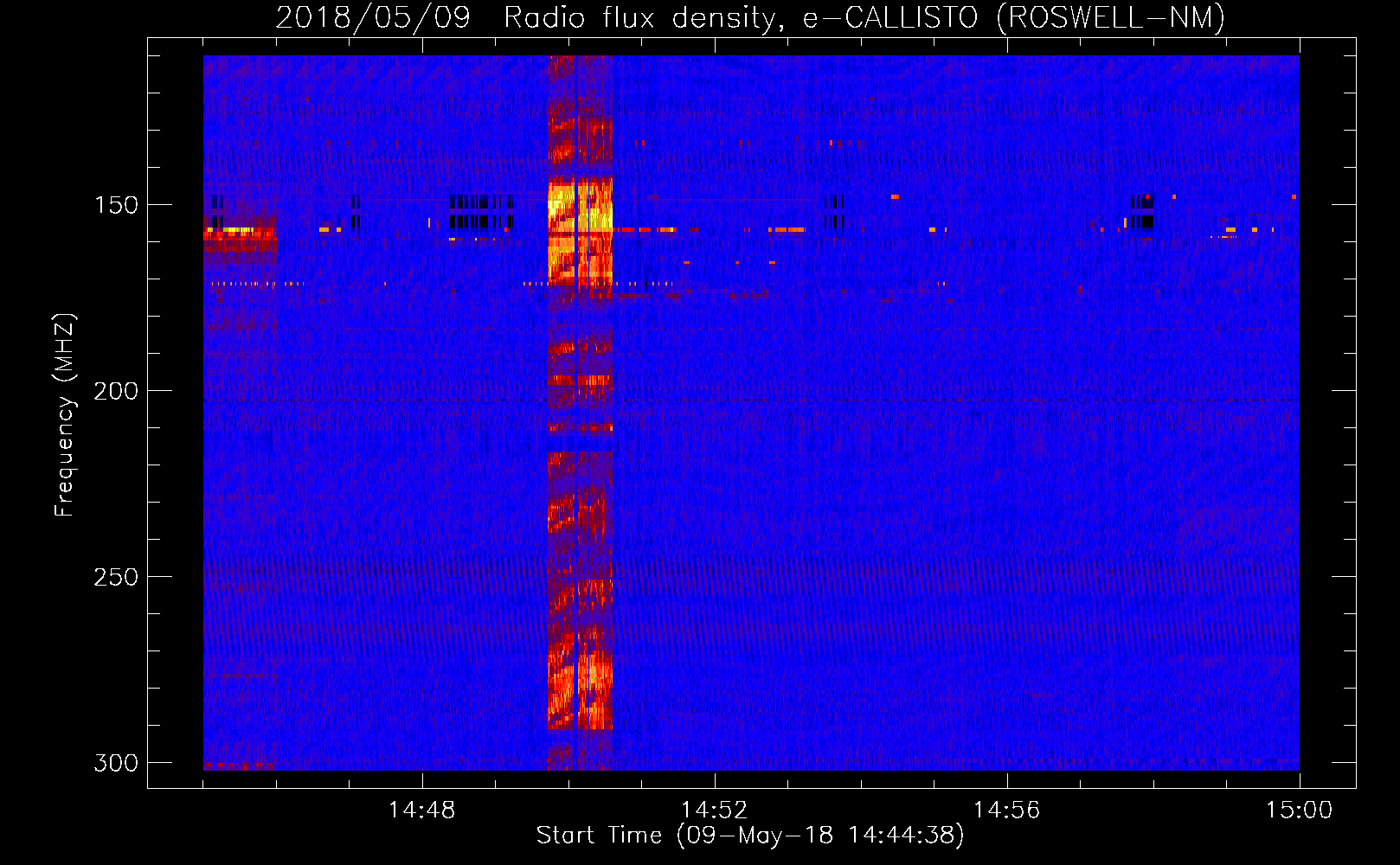Click the time tick label "15:00"
The image size is (1400, 865).
pos(1299,811)
